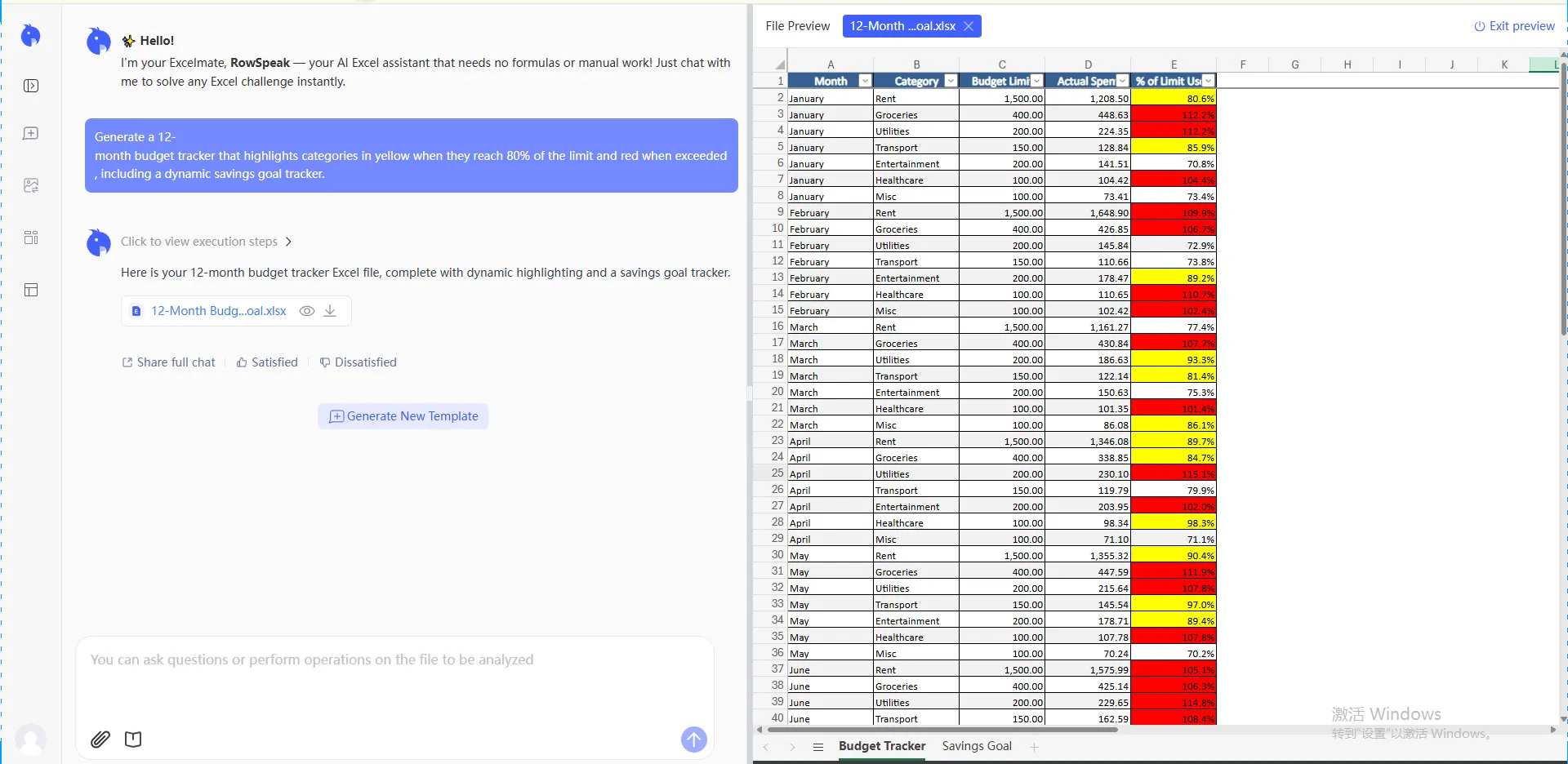Expand the execution steps chevron

(287, 242)
